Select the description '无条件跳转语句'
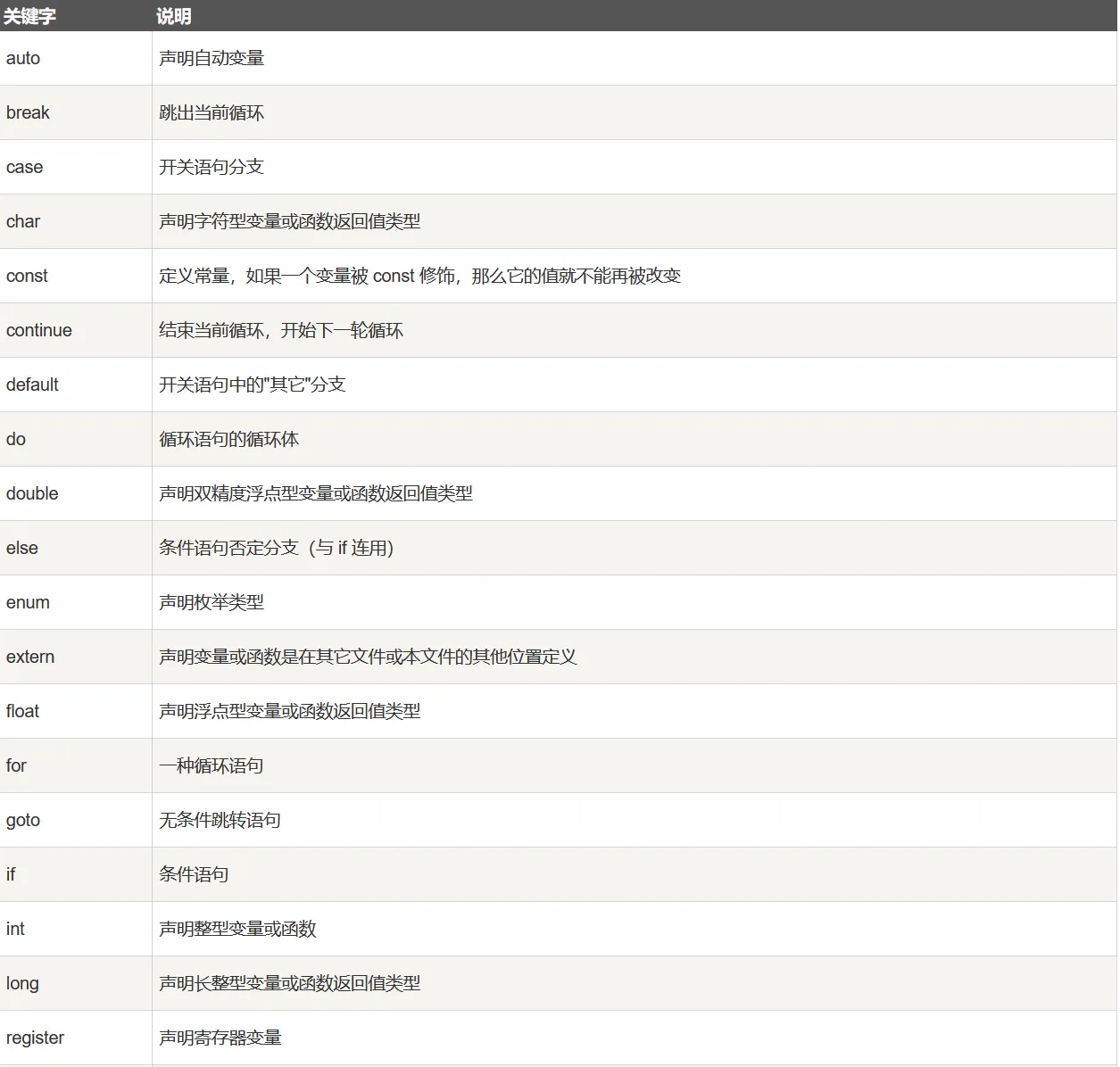 click(220, 820)
